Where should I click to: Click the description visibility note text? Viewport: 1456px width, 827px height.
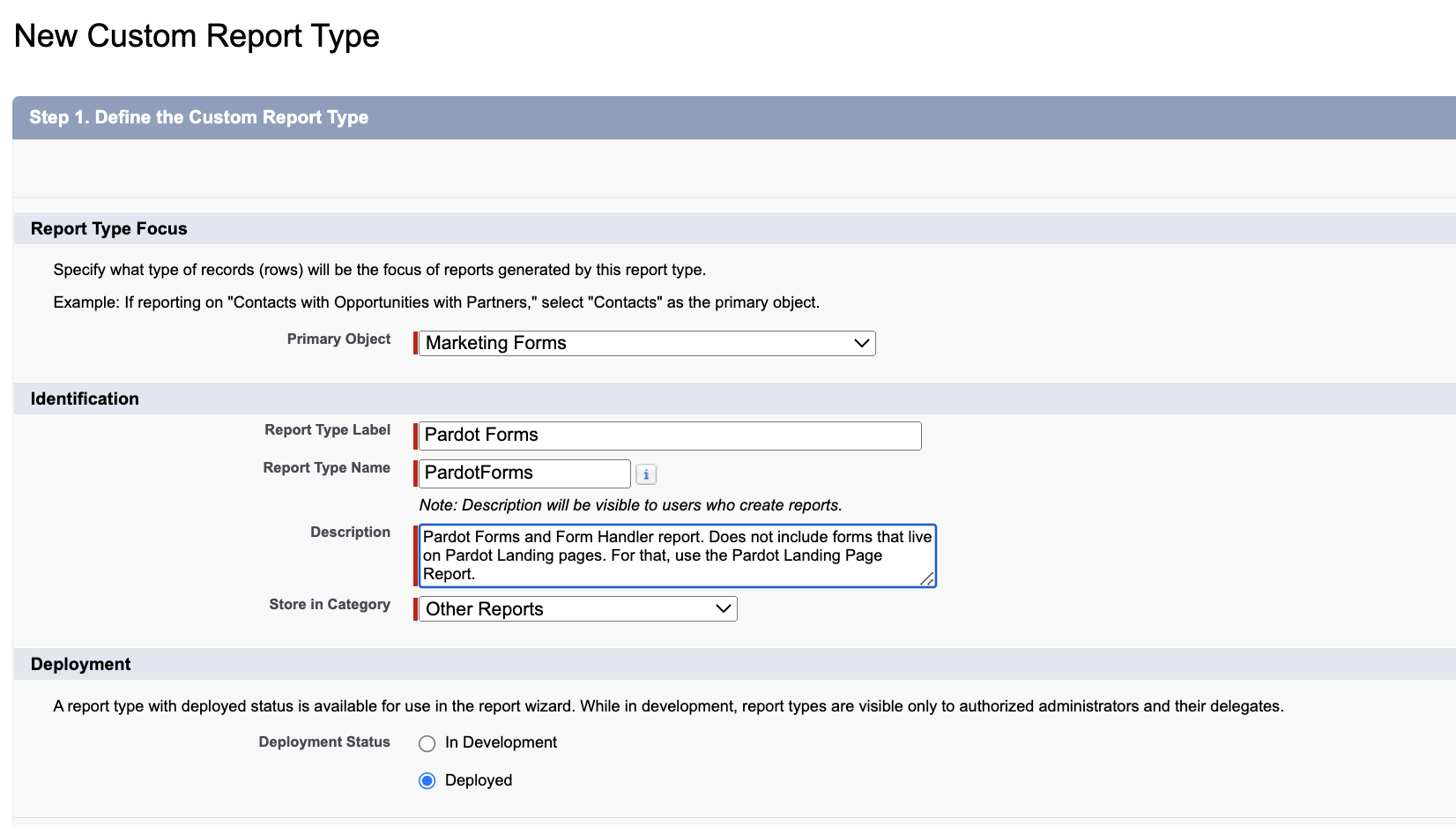pyautogui.click(x=629, y=504)
